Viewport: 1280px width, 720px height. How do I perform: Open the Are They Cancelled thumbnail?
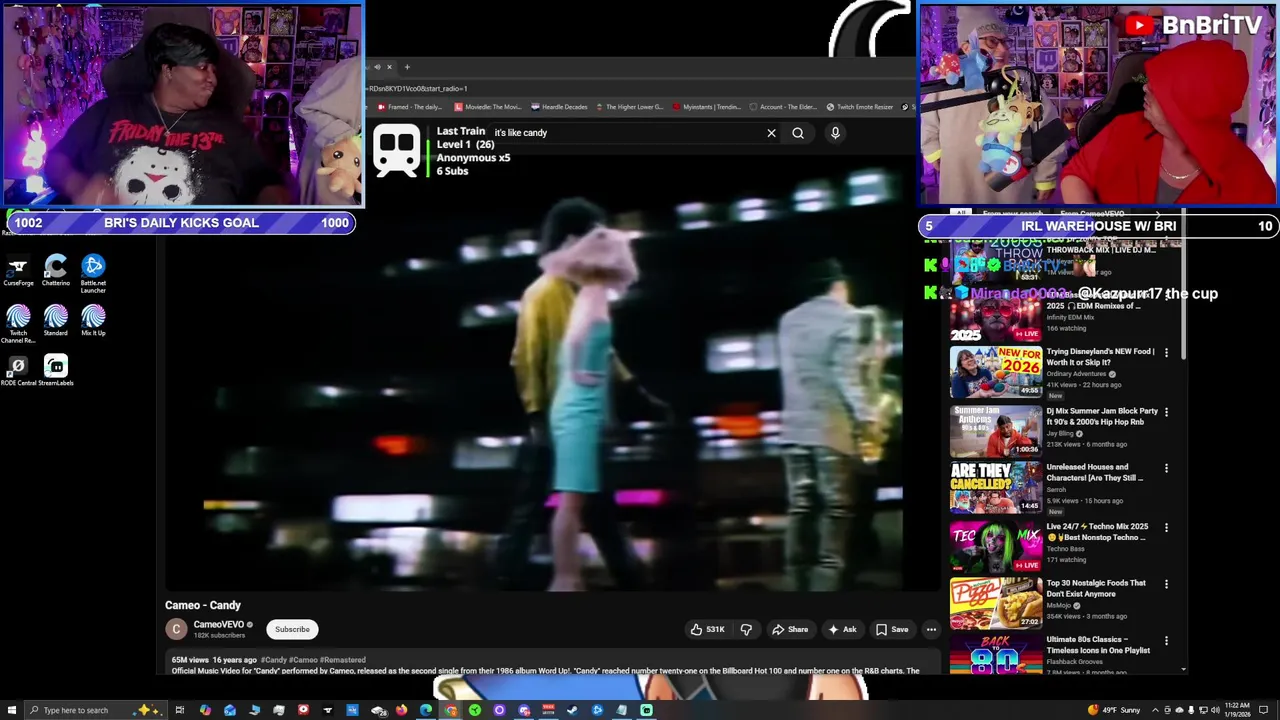(995, 486)
